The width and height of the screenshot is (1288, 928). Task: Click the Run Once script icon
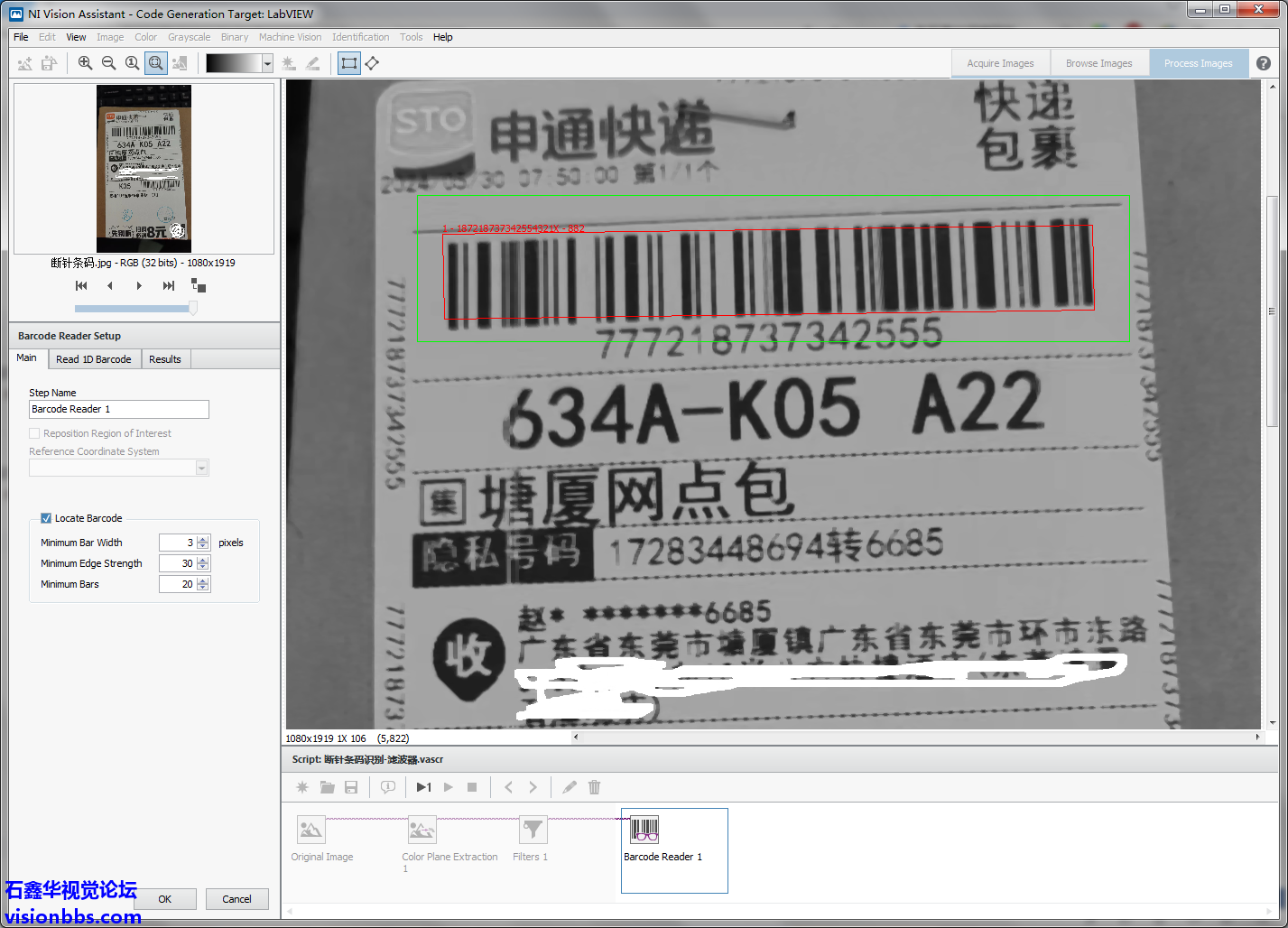424,787
